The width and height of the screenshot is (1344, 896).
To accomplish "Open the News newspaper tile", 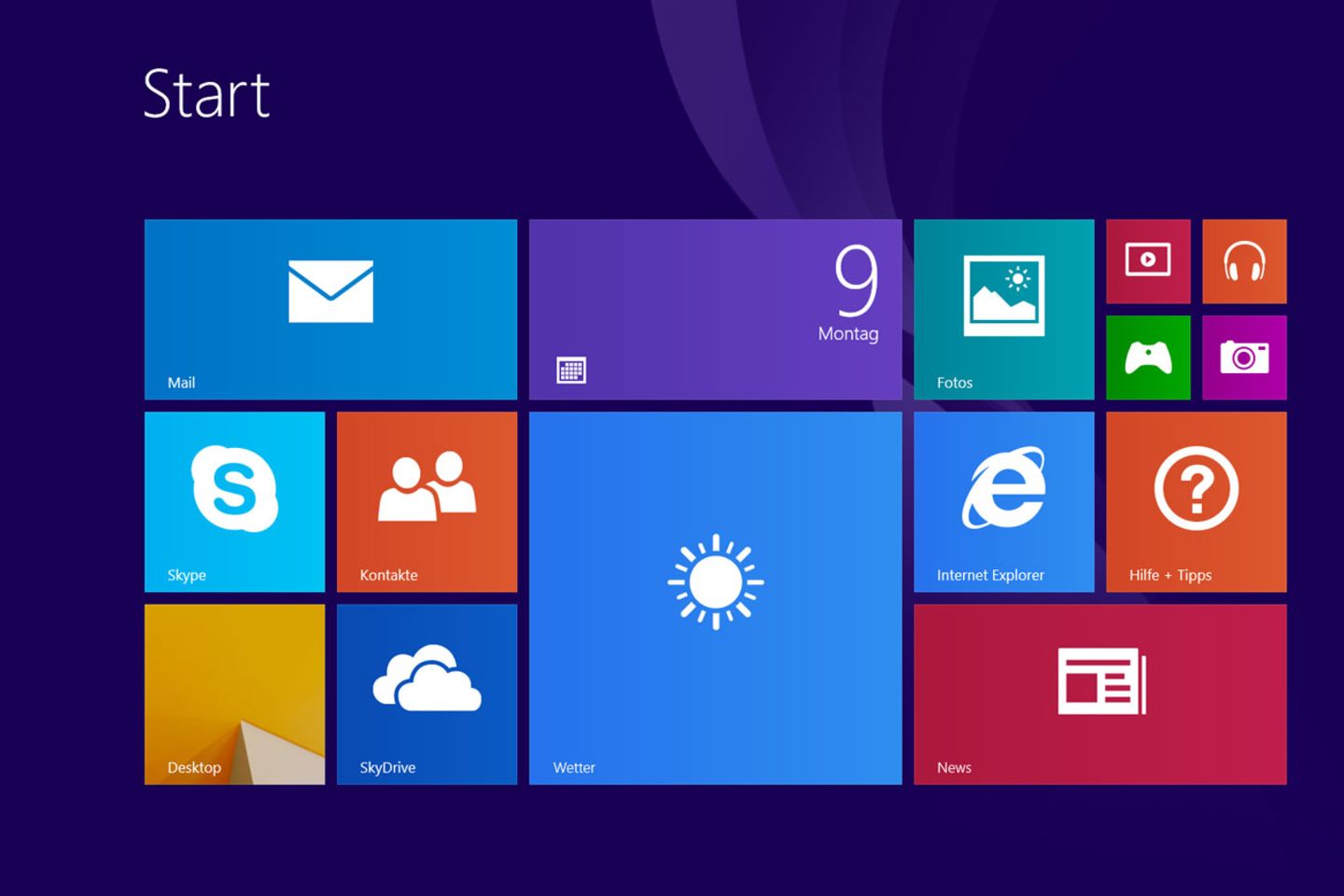I will [x=1099, y=693].
